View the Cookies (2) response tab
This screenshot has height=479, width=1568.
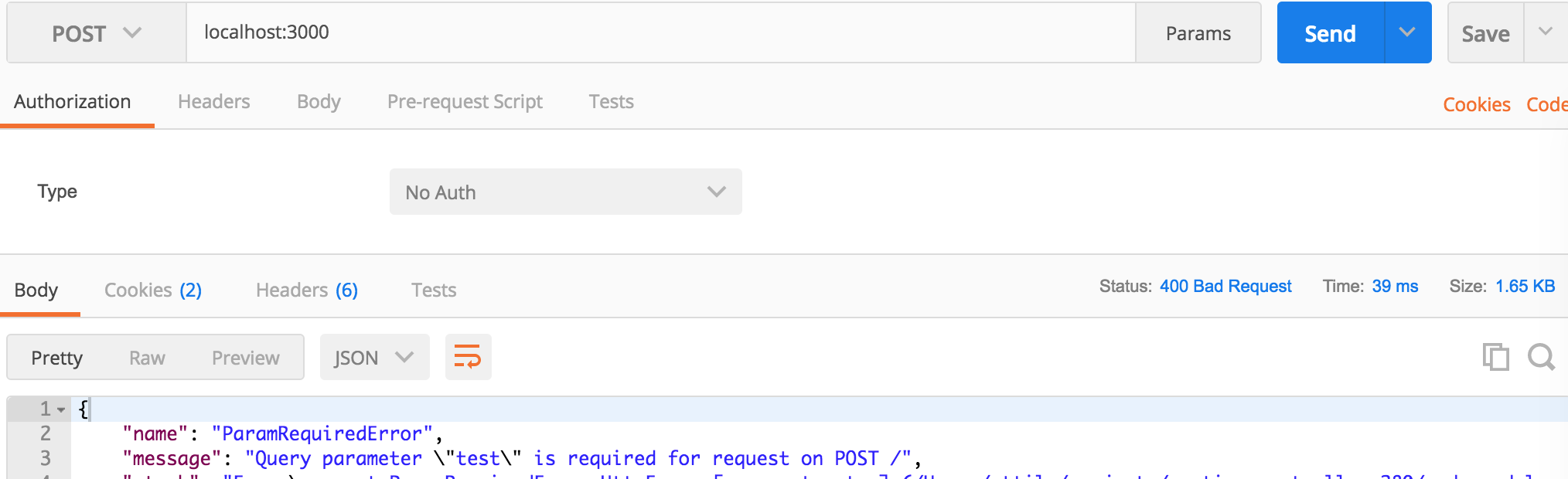[x=152, y=289]
